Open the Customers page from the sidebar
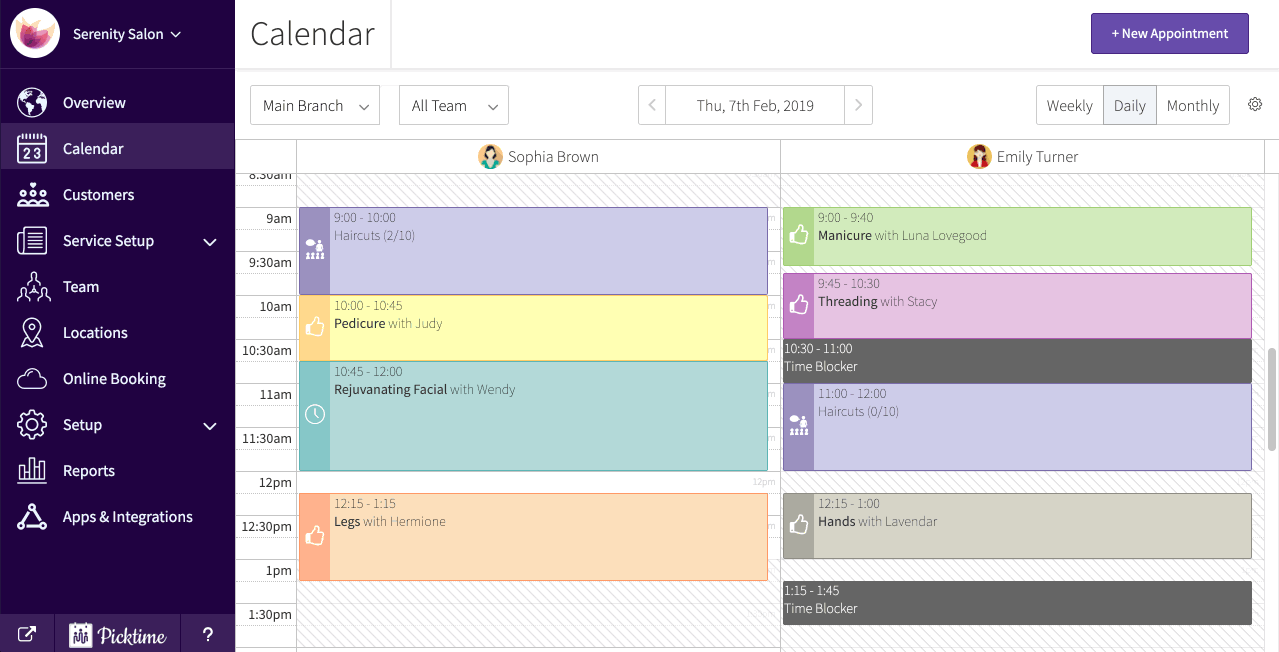1279x652 pixels. click(98, 194)
